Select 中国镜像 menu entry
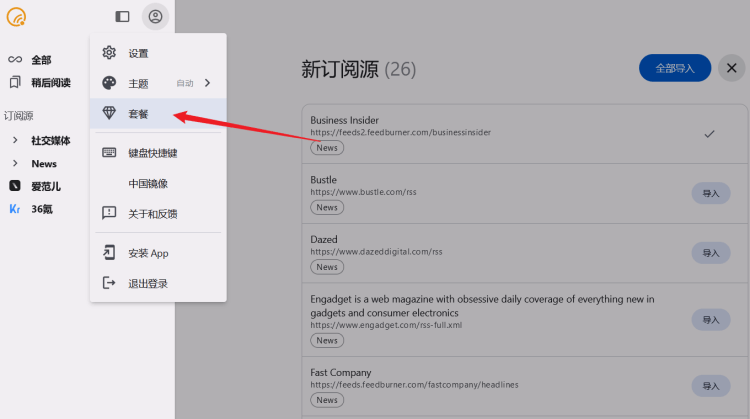The image size is (750, 419). point(158,183)
